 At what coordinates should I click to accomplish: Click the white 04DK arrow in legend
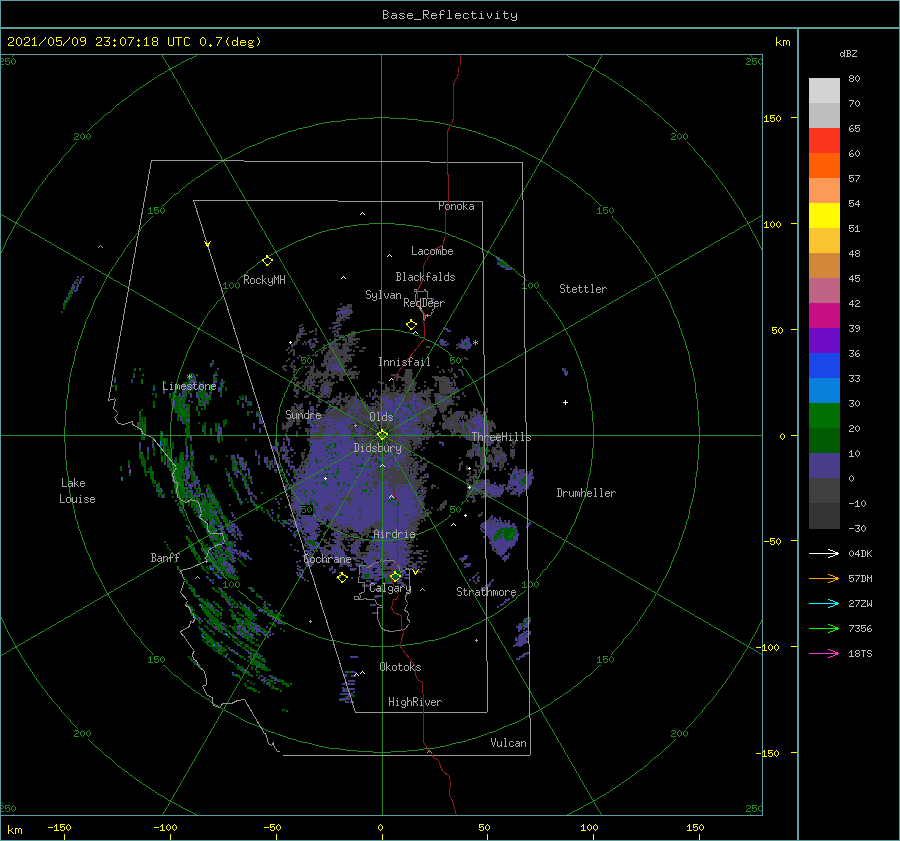click(824, 553)
